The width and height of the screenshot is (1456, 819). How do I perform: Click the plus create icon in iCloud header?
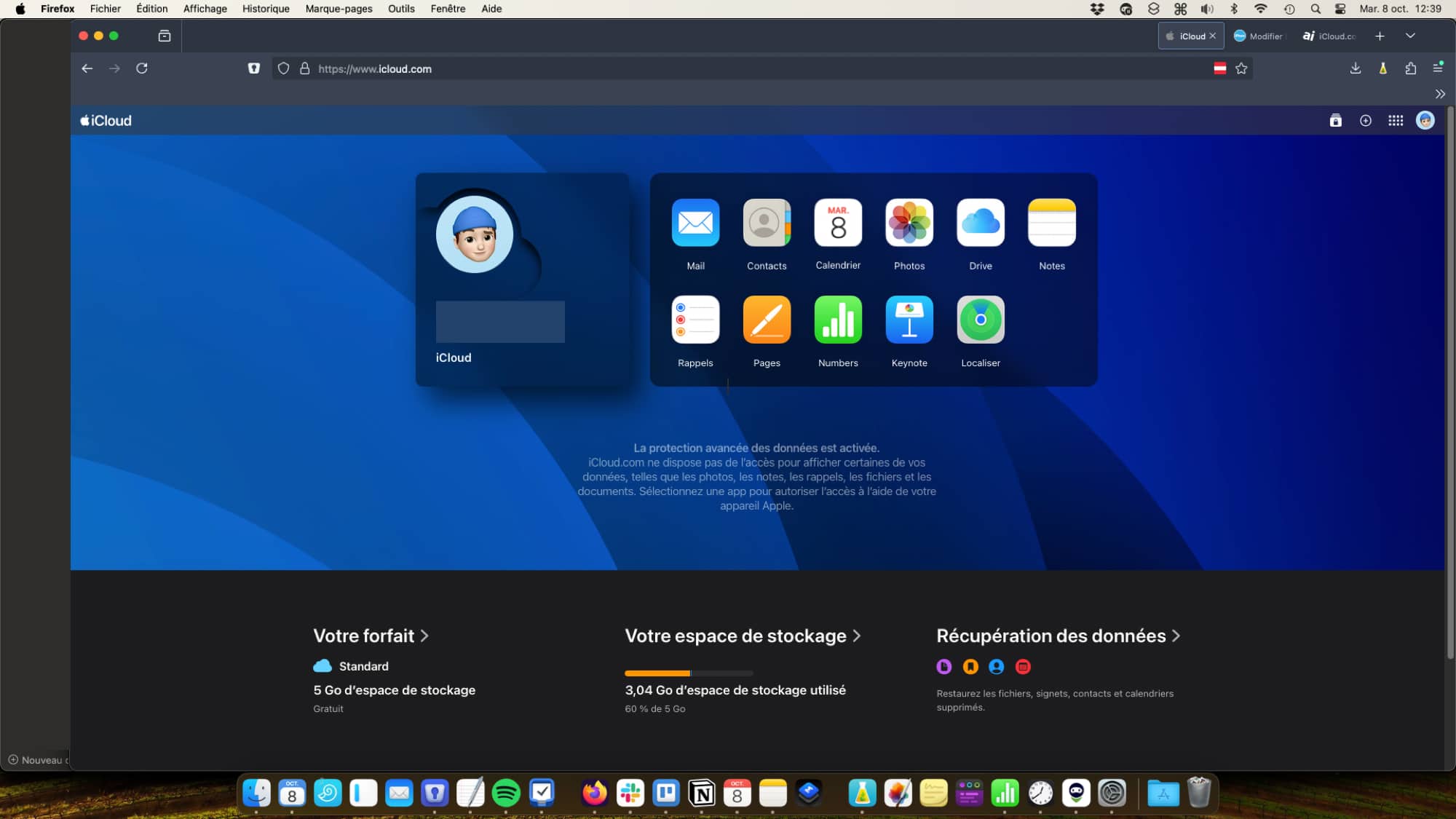(1366, 121)
